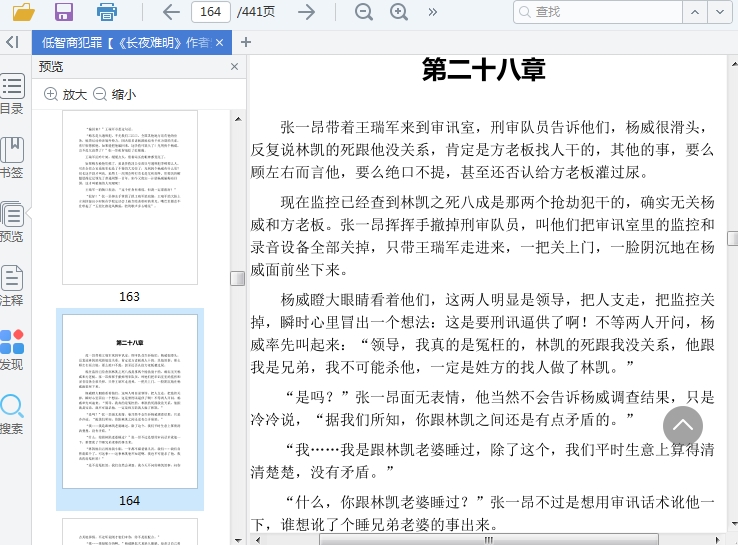The width and height of the screenshot is (738, 545).
Task: Click the thumbnail panel scroll up arrow
Action: (238, 119)
